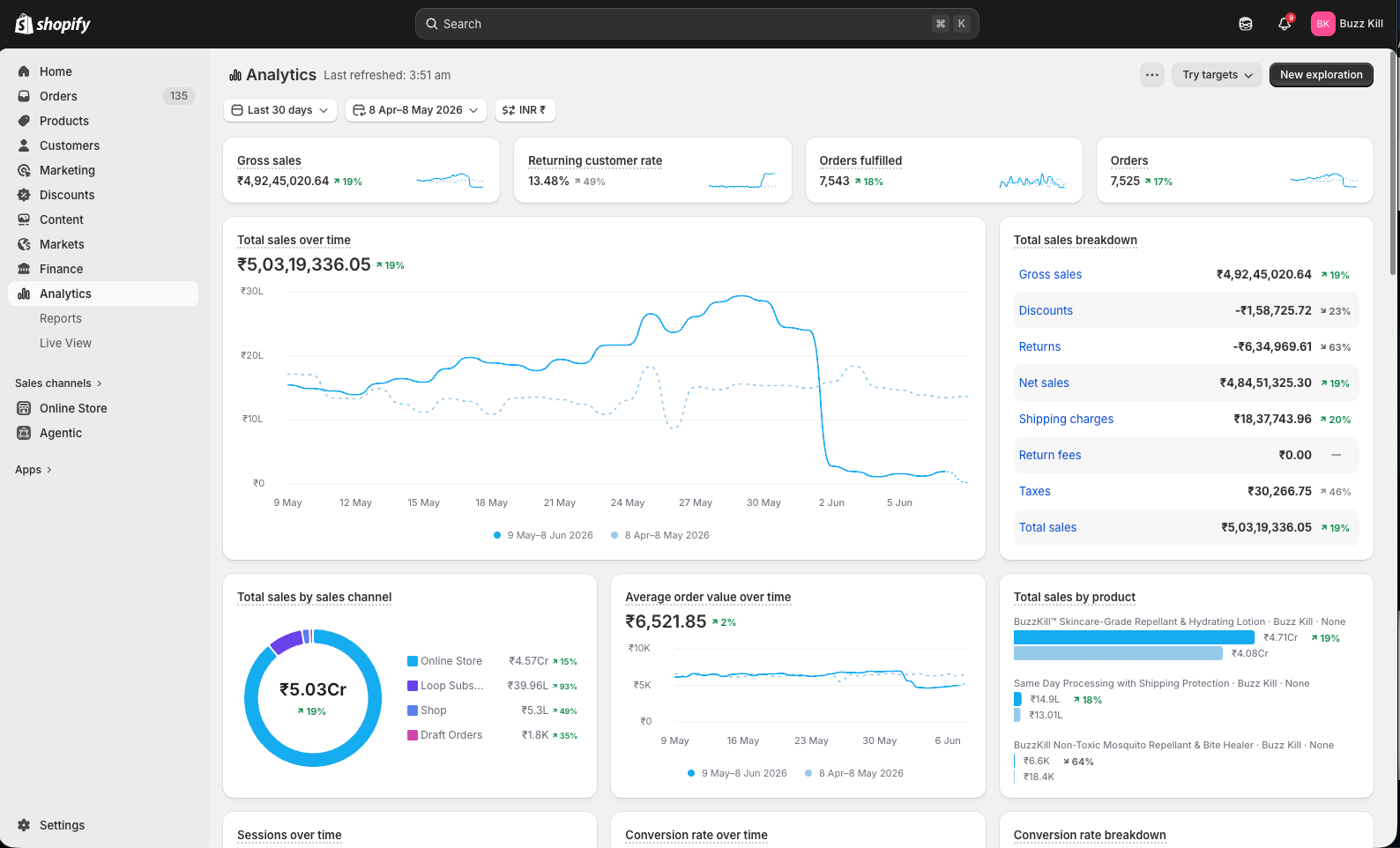Open the Taxes breakdown link
This screenshot has width=1400, height=848.
point(1034,491)
